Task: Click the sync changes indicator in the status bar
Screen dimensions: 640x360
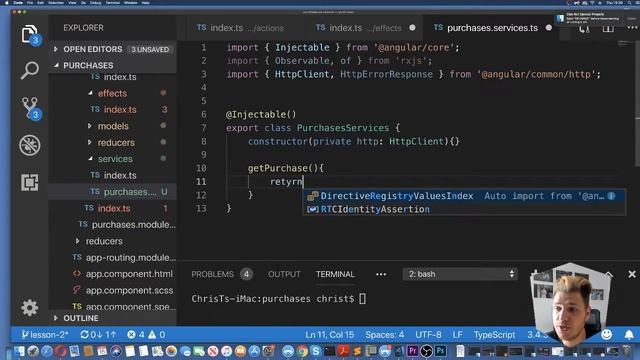Action: pyautogui.click(x=98, y=335)
